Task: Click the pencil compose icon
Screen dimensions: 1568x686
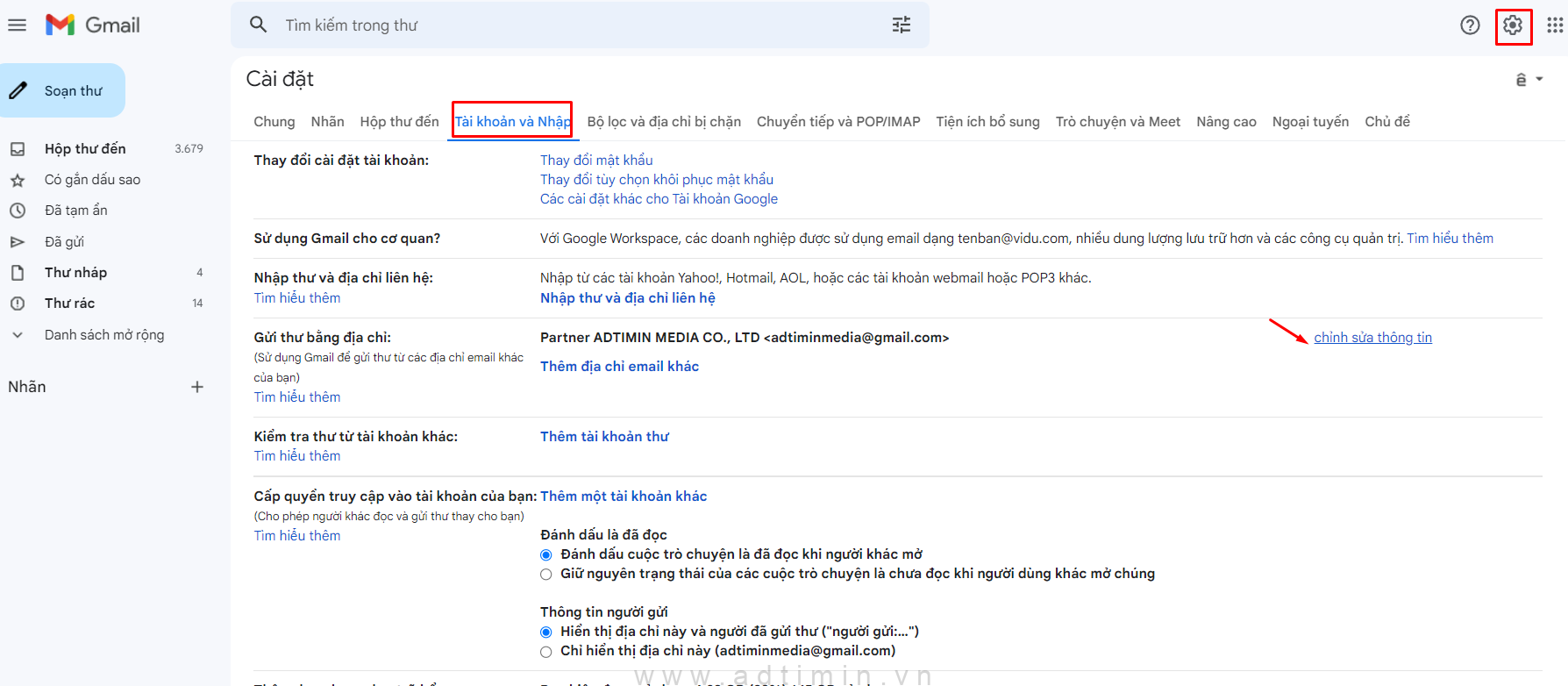Action: (18, 90)
